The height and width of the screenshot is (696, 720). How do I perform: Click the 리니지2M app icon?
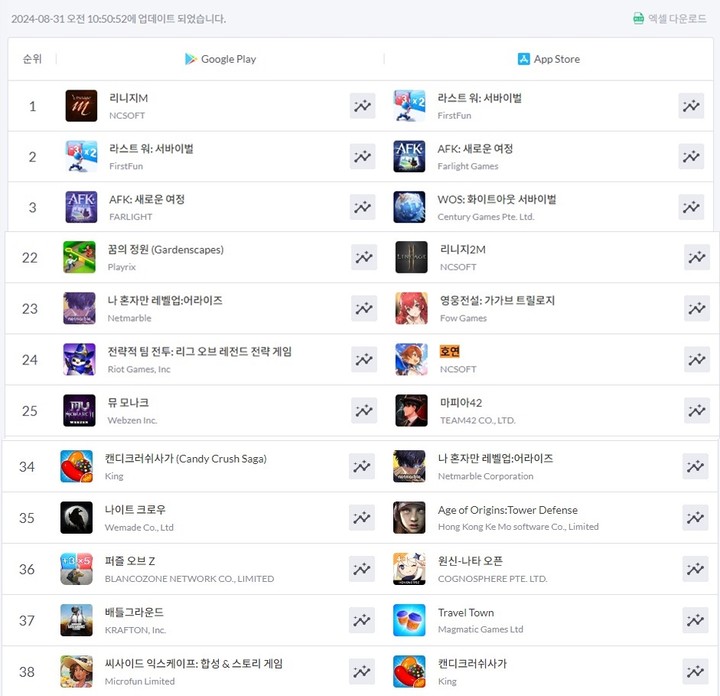[x=411, y=257]
